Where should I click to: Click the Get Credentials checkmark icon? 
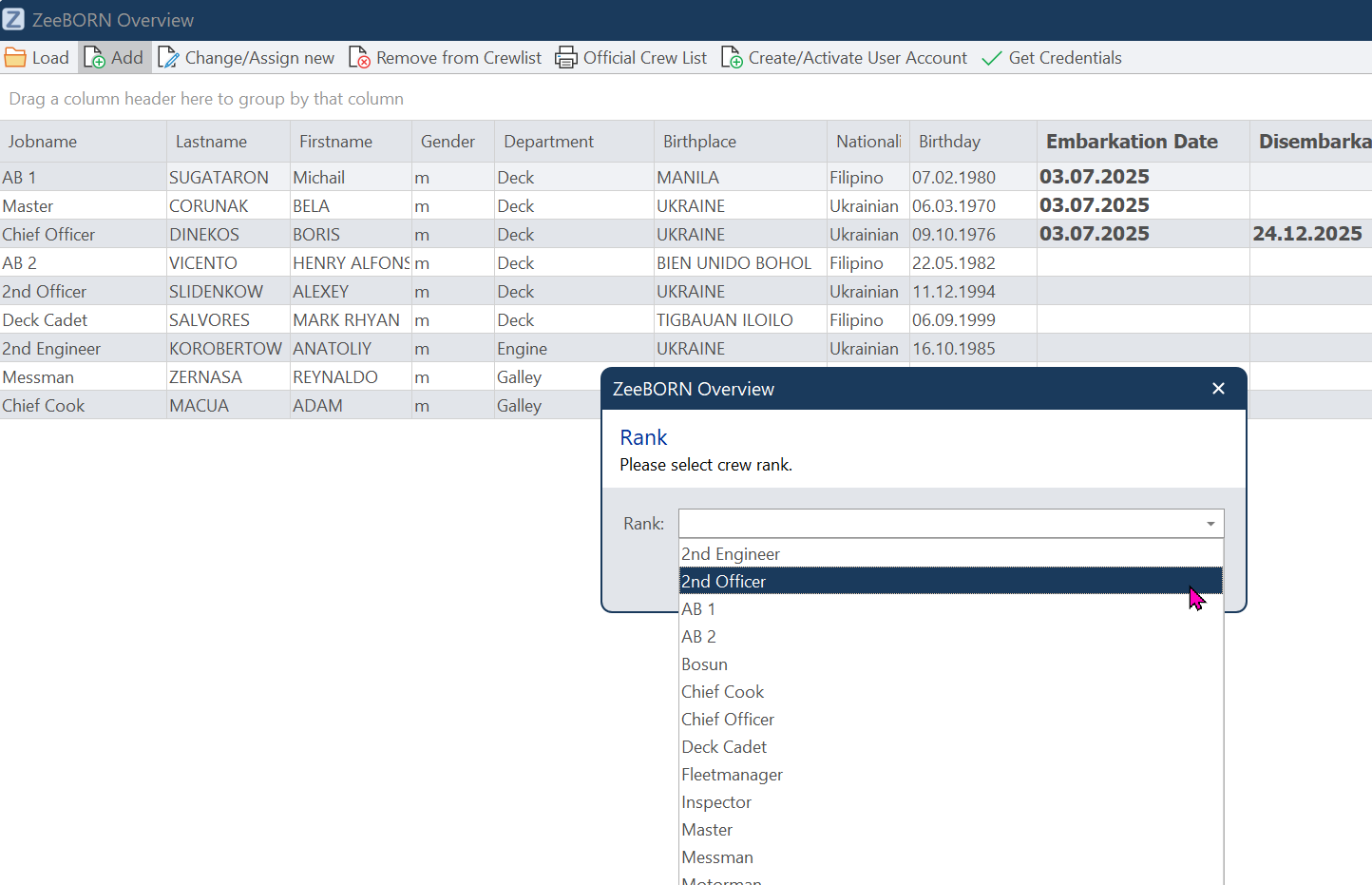point(992,58)
